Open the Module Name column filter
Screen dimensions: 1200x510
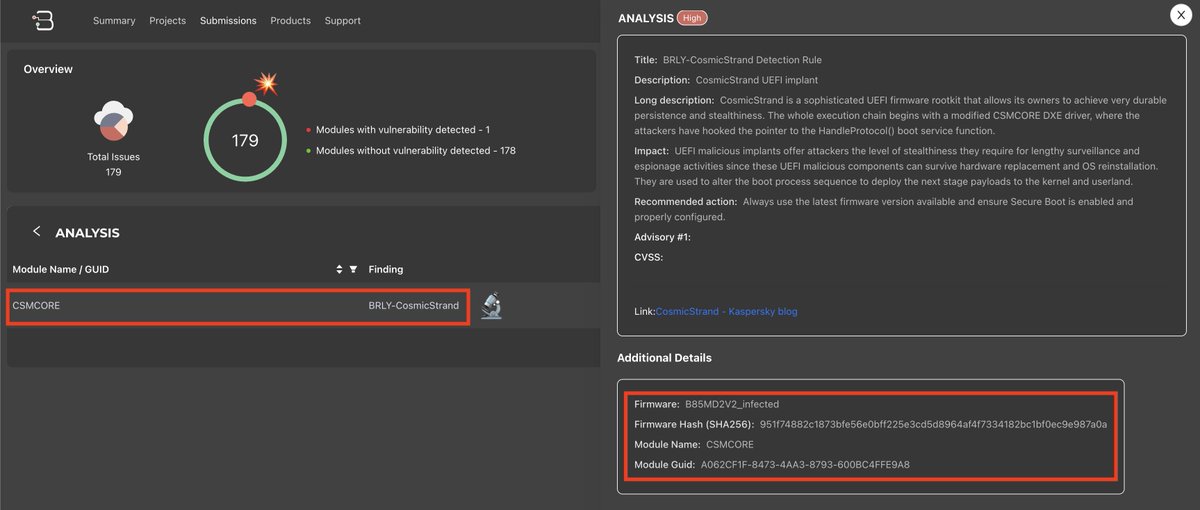point(353,269)
